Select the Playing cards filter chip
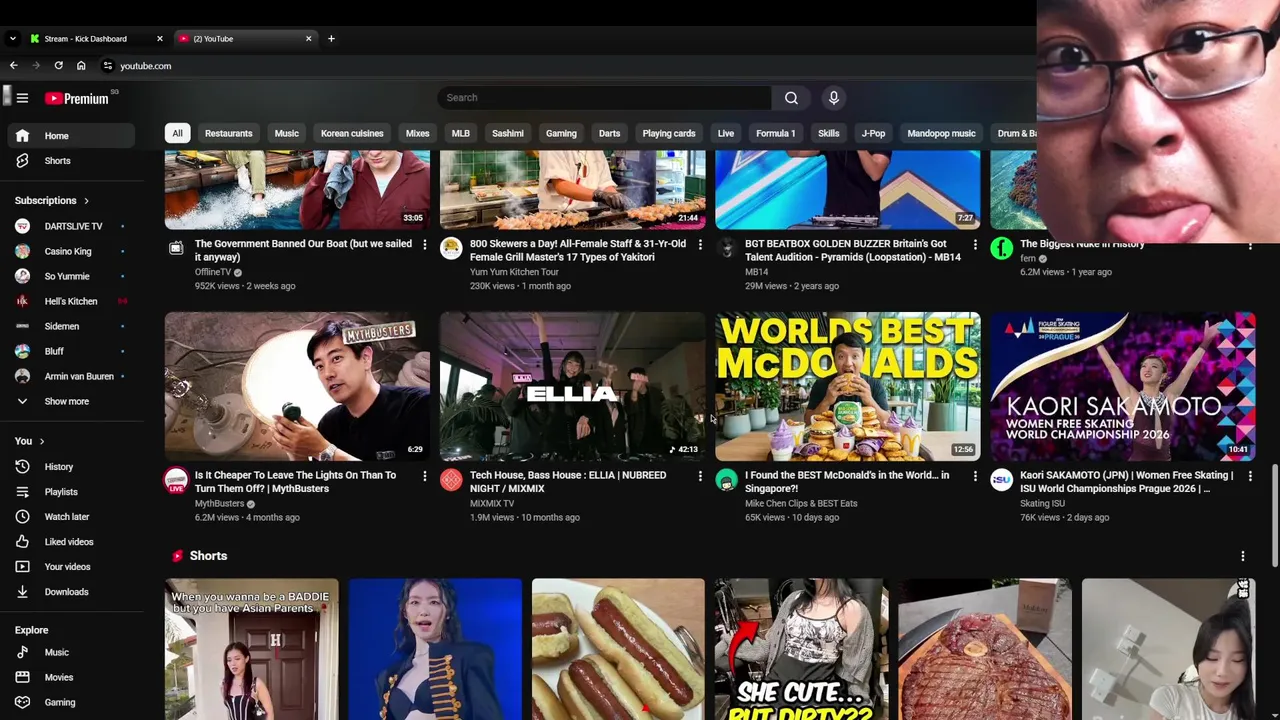This screenshot has height=720, width=1280. (669, 133)
